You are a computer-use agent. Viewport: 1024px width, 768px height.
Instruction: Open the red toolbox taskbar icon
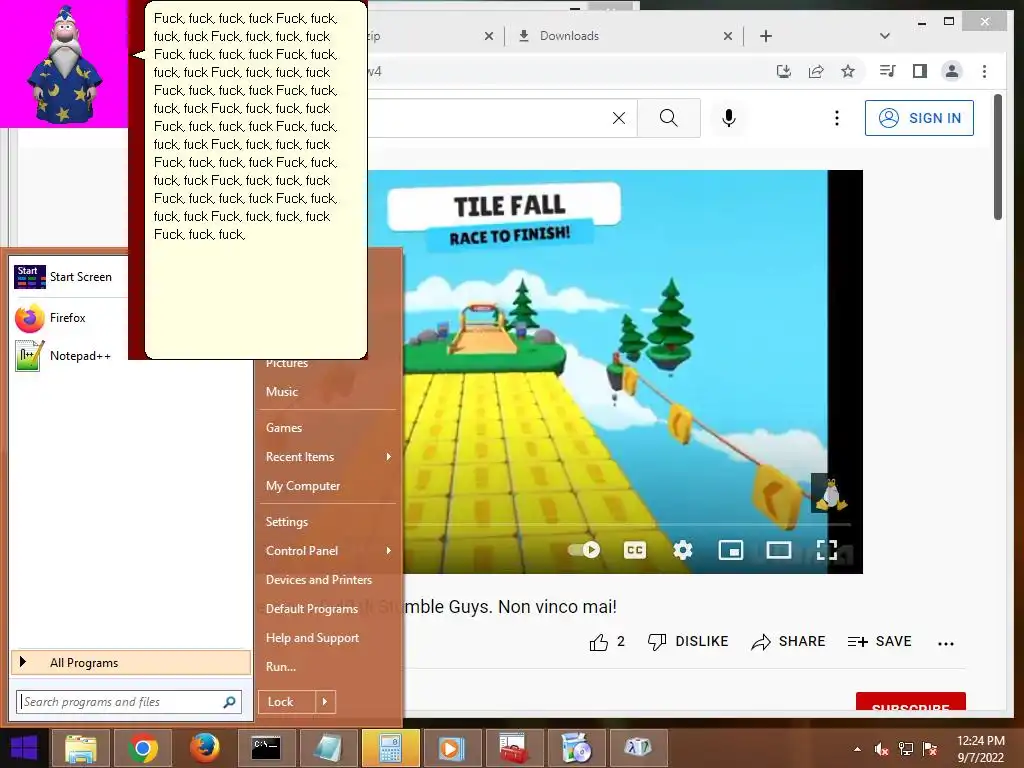tap(513, 748)
